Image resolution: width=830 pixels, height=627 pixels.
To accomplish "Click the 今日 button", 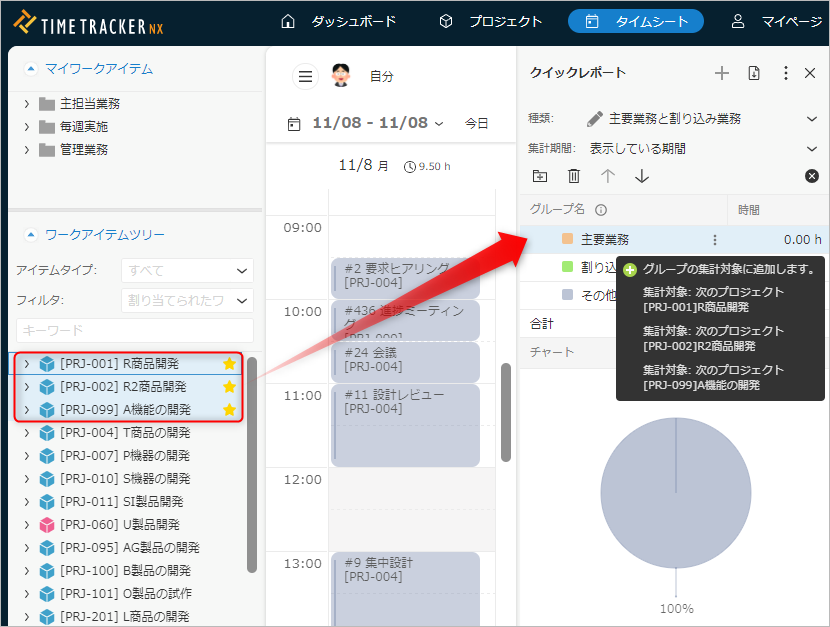I will click(476, 123).
